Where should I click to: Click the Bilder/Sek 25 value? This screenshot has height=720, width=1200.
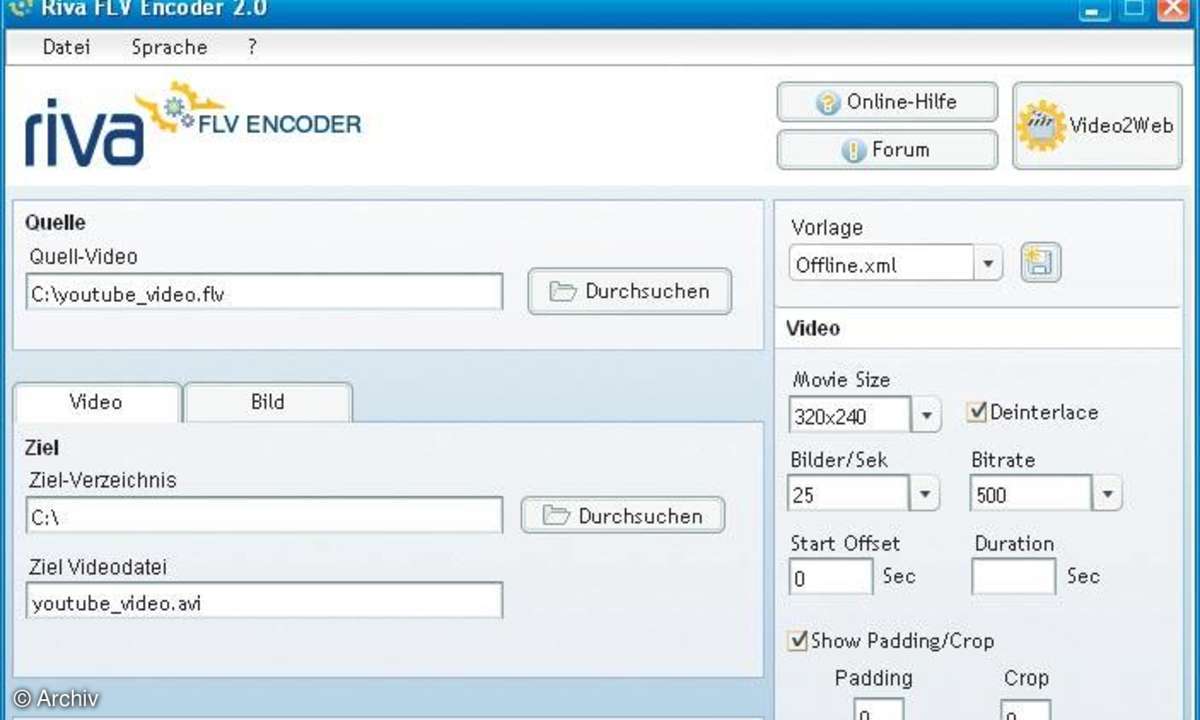coord(849,494)
